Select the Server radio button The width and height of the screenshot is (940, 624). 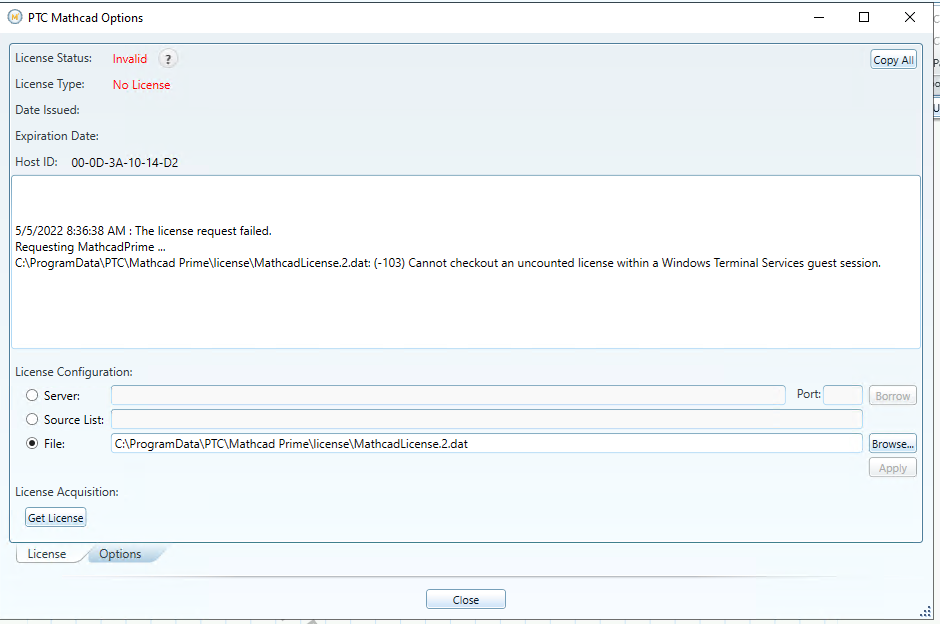point(31,394)
